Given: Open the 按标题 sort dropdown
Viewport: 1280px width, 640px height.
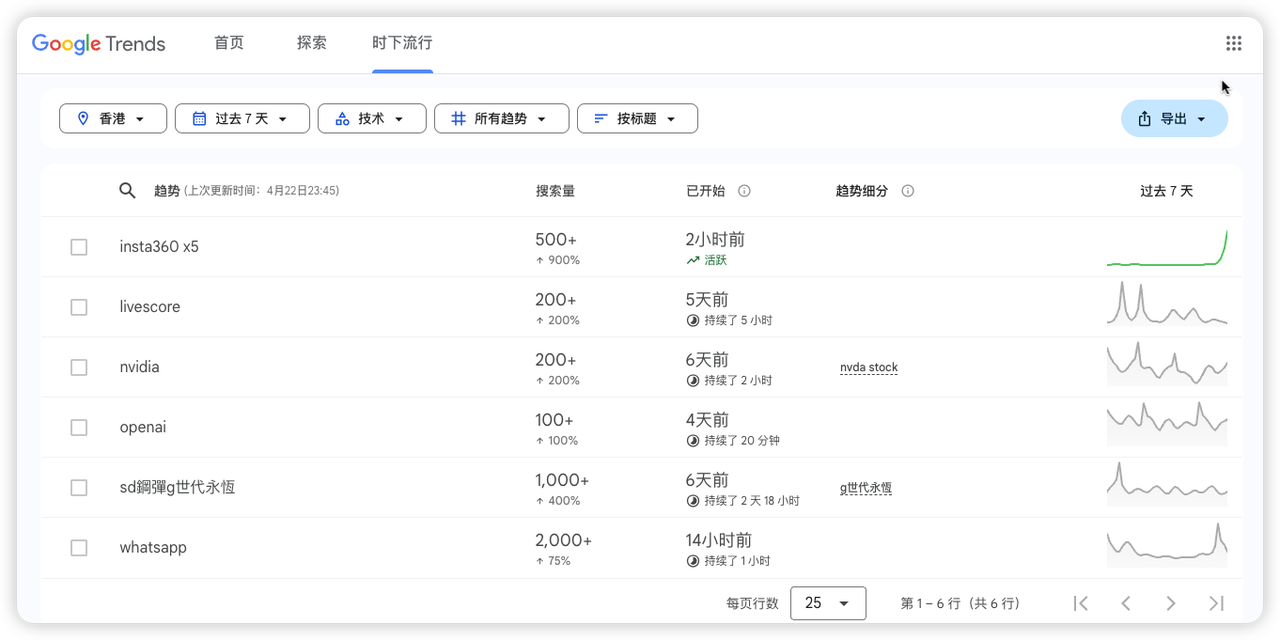Looking at the screenshot, I should (637, 118).
